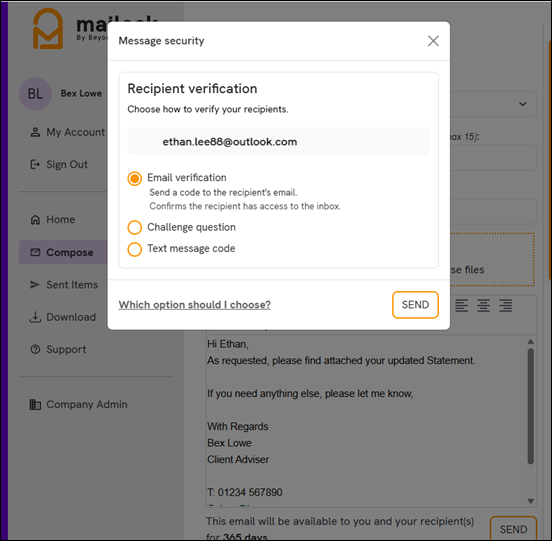Go to Home via house icon
Image resolution: width=552 pixels, height=541 pixels.
(x=35, y=220)
